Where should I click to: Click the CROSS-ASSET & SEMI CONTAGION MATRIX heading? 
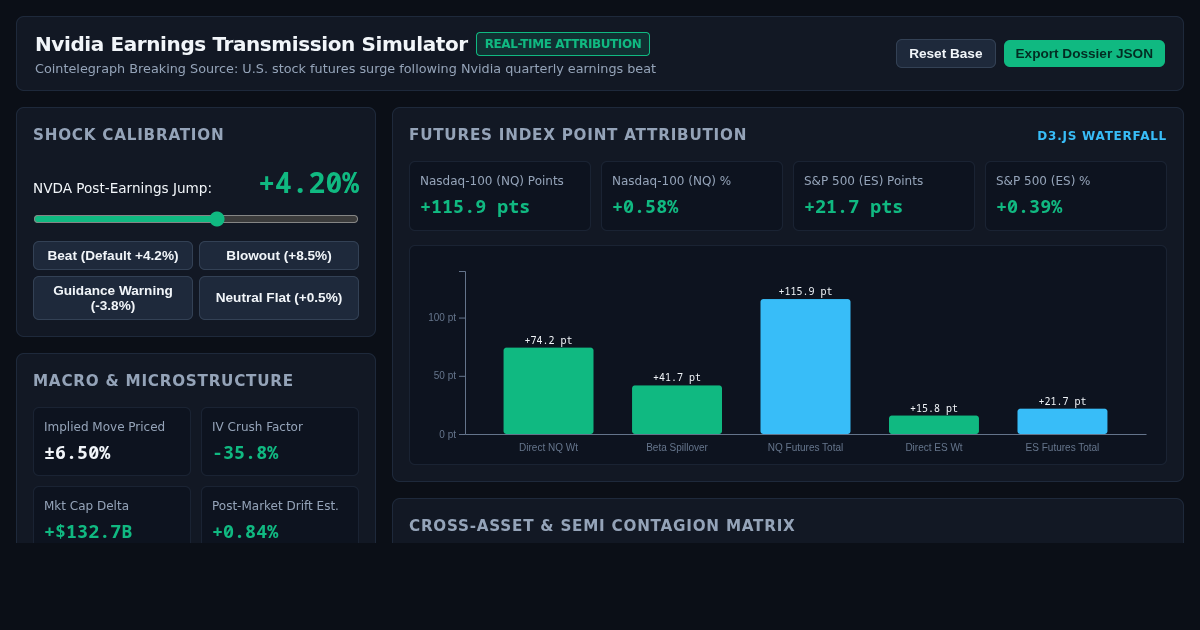[x=602, y=526]
